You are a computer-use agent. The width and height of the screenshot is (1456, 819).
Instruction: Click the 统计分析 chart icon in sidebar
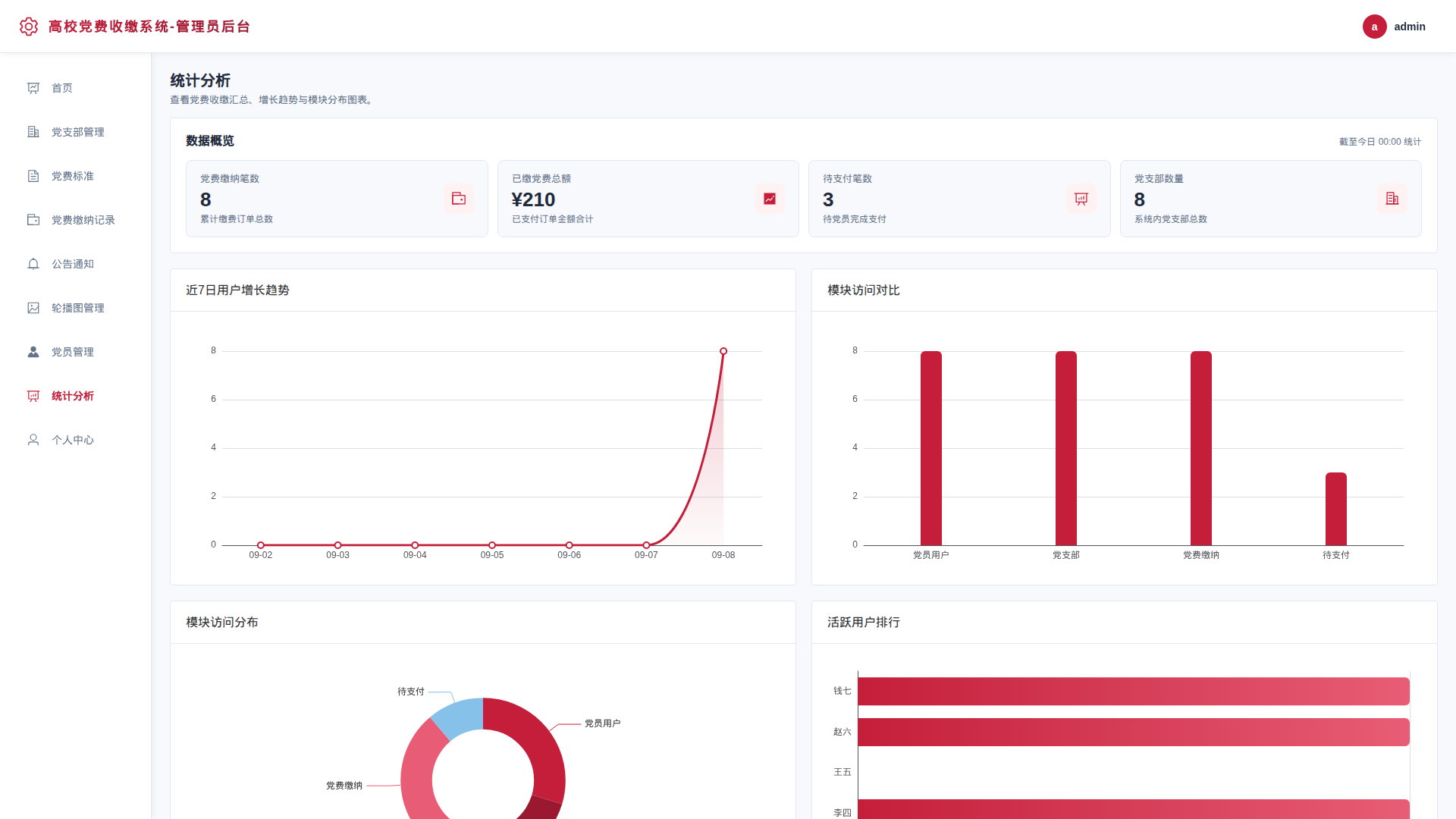click(x=33, y=396)
